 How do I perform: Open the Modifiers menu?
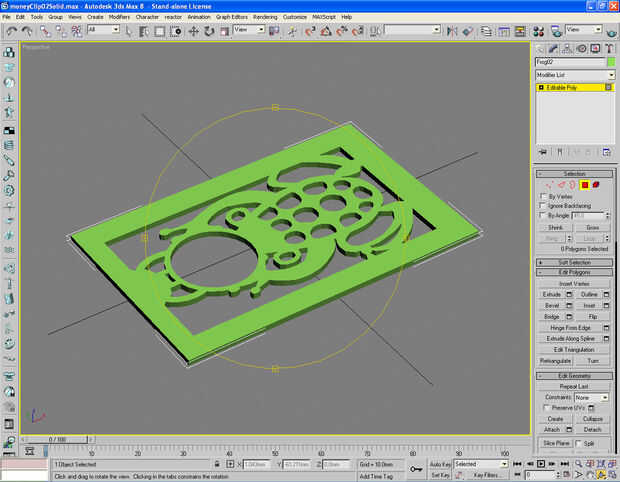click(119, 17)
